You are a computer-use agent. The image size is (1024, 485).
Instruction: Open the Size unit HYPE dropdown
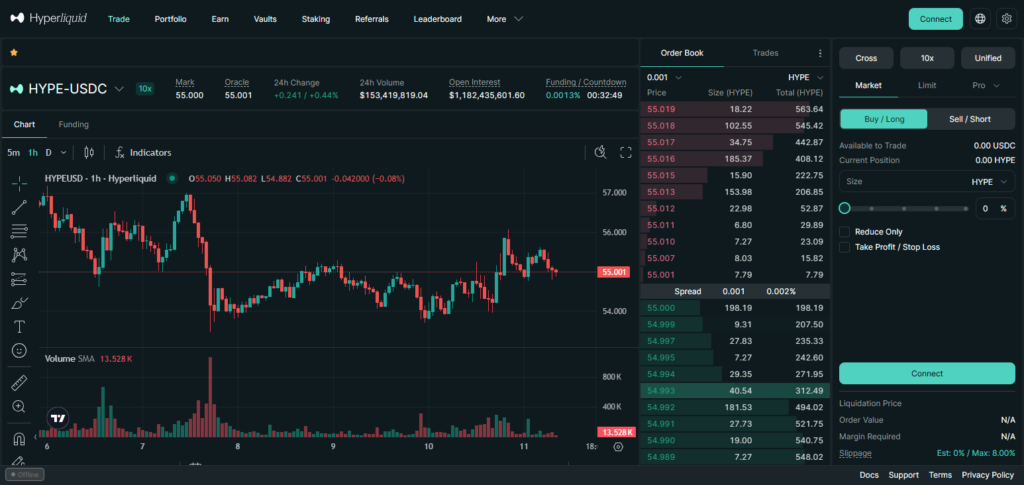(x=989, y=182)
